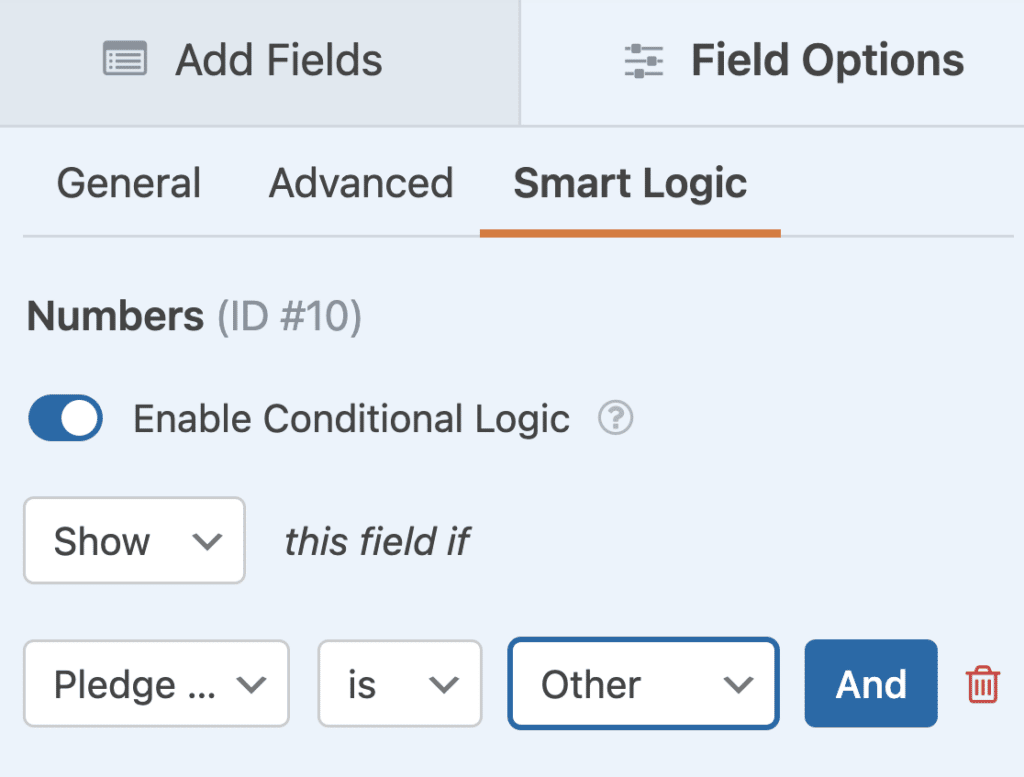The image size is (1024, 777).
Task: Open the General settings tab
Action: click(129, 183)
